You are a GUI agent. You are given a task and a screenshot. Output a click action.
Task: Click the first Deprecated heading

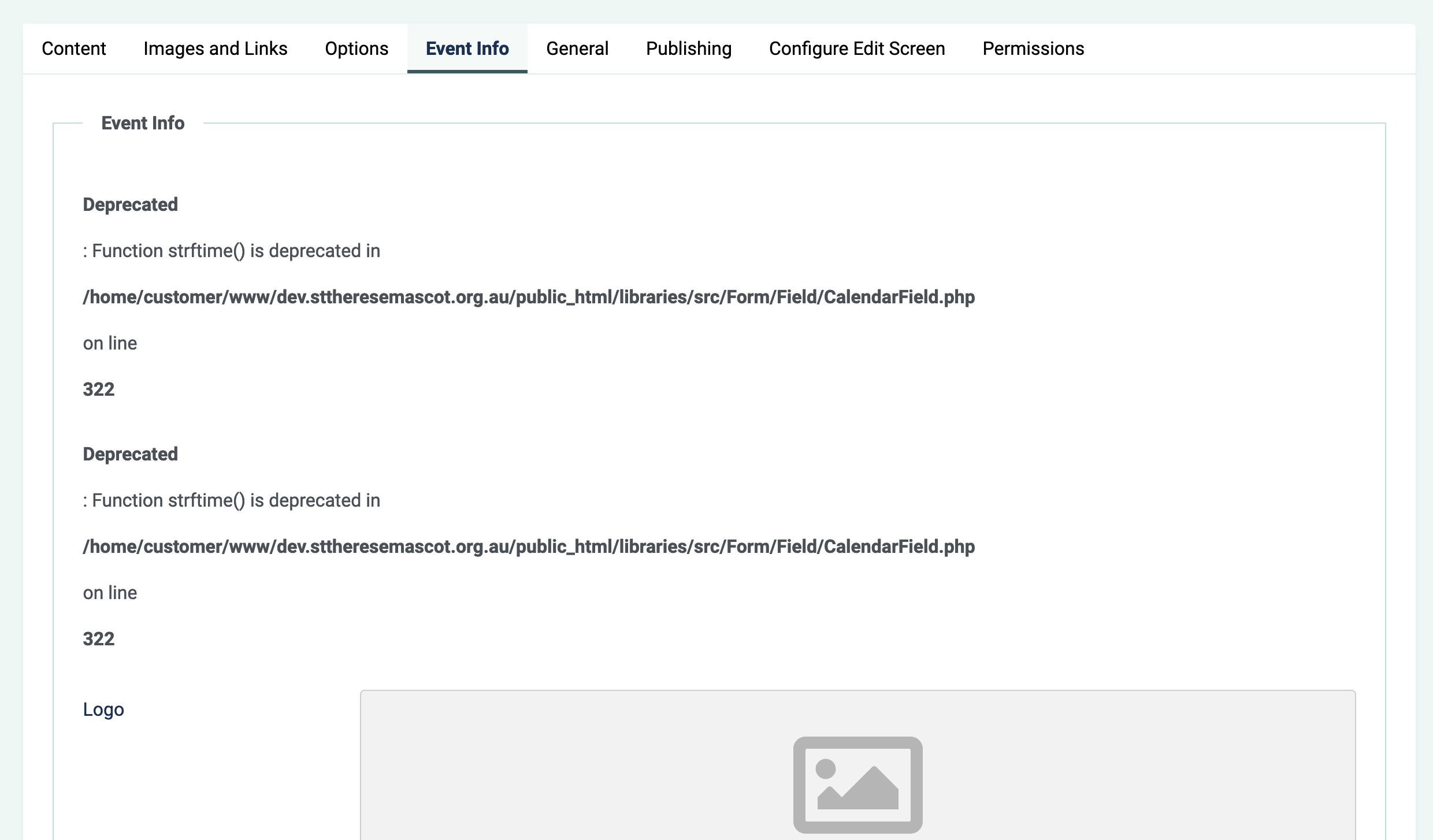point(130,205)
